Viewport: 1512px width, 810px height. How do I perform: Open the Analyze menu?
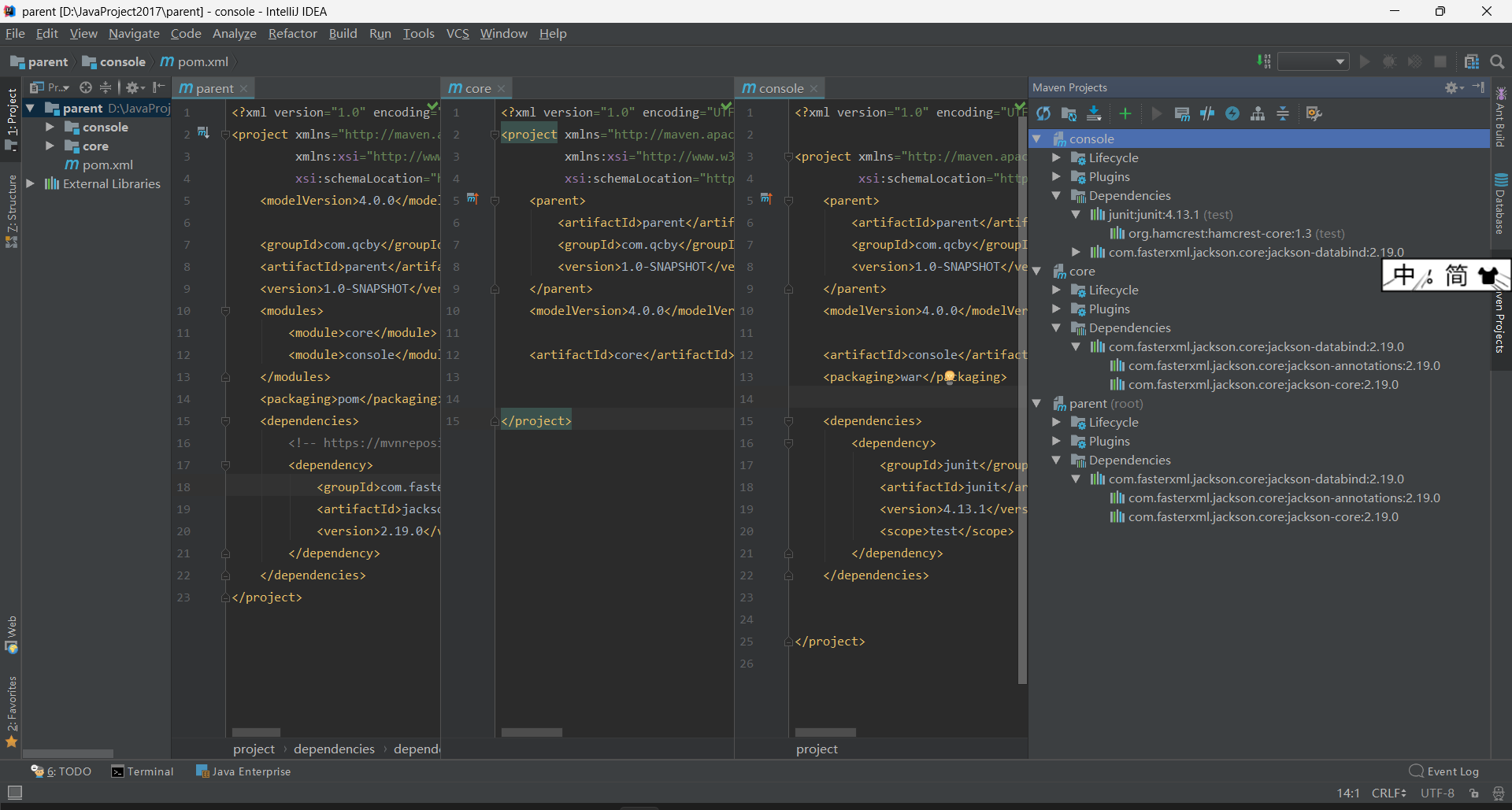click(x=234, y=33)
